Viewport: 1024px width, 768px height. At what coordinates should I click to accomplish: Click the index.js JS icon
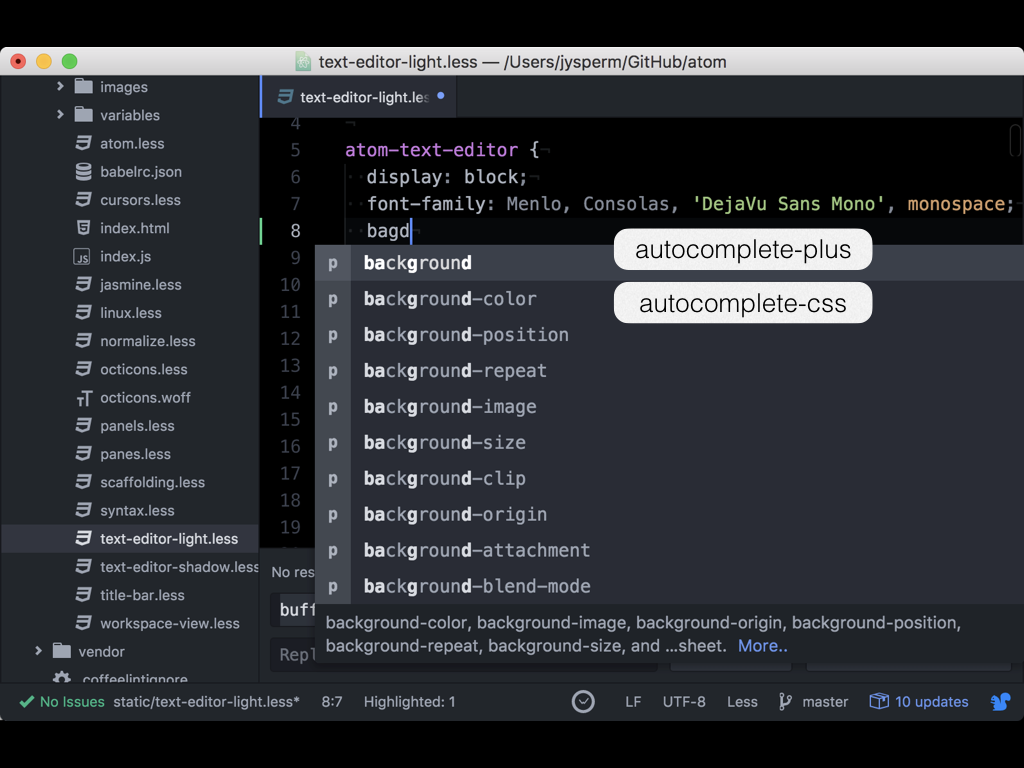82,256
